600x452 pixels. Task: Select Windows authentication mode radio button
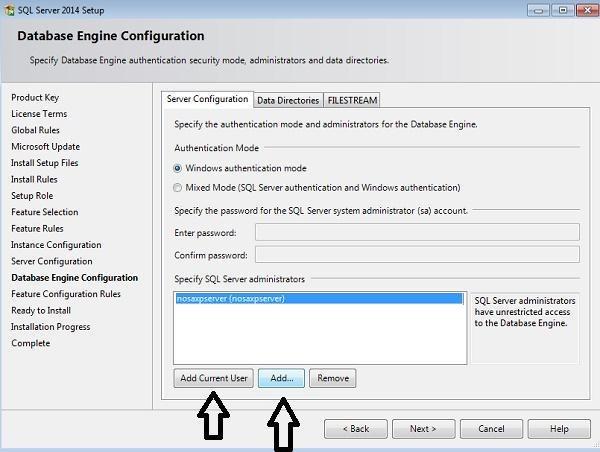tap(178, 169)
